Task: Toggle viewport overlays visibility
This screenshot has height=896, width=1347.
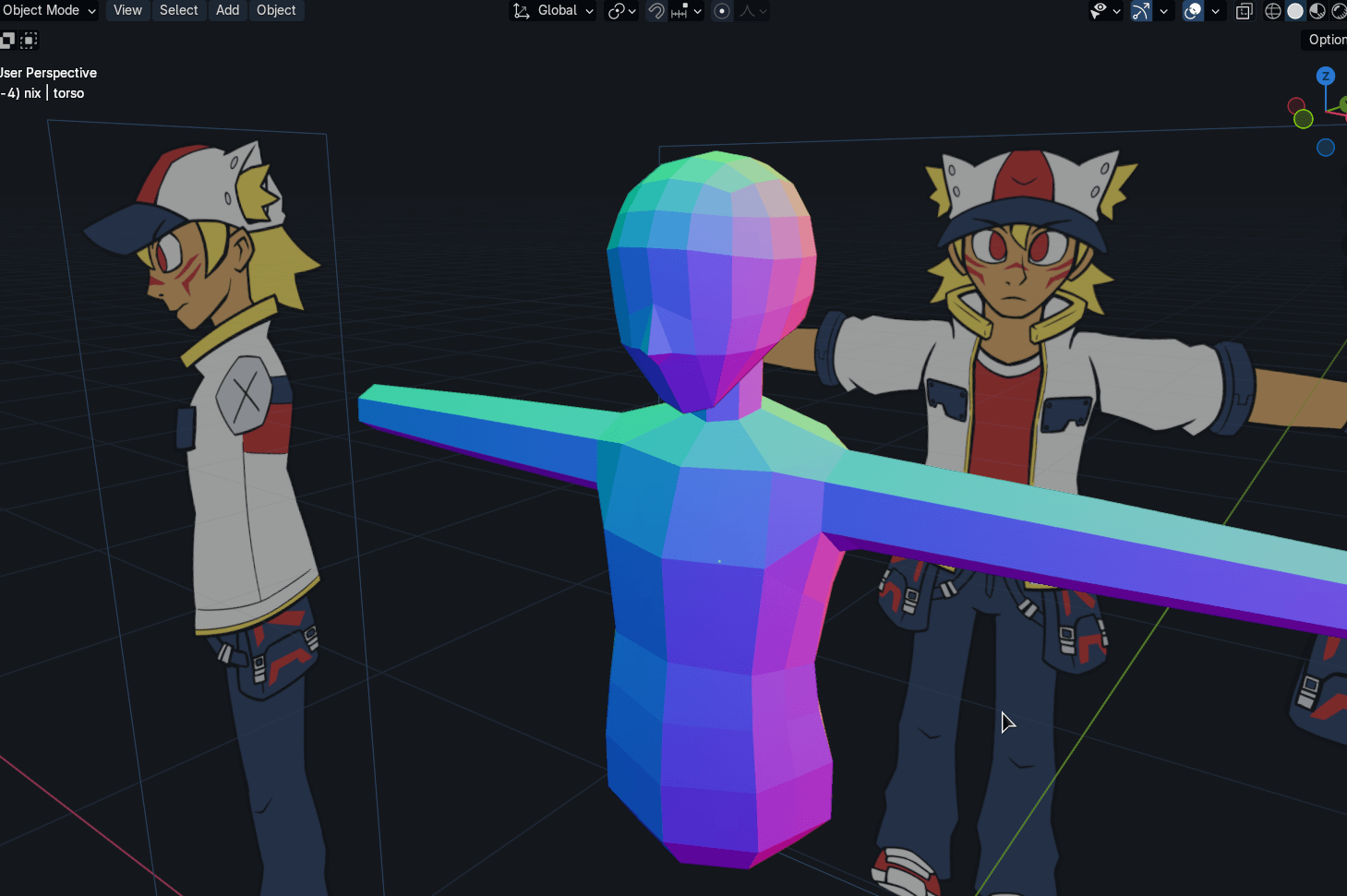Action: click(1193, 11)
